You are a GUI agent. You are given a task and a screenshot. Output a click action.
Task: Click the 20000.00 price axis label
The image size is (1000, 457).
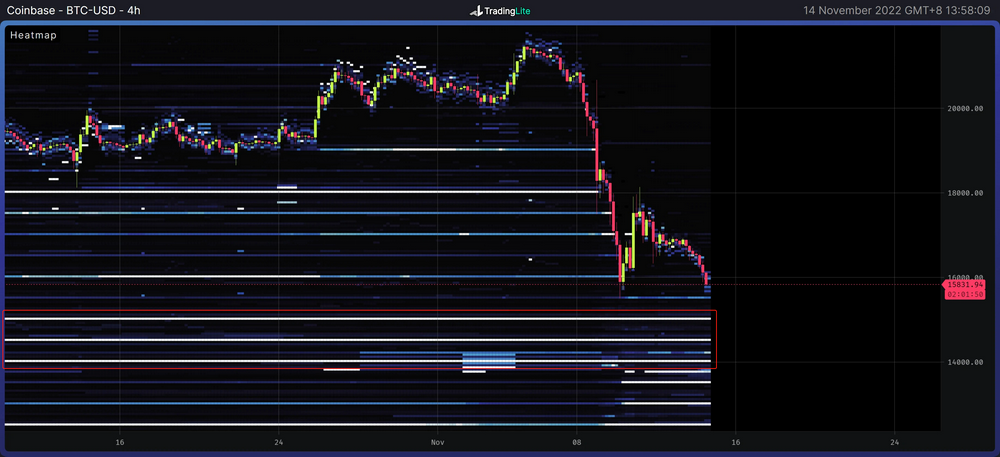click(x=967, y=109)
